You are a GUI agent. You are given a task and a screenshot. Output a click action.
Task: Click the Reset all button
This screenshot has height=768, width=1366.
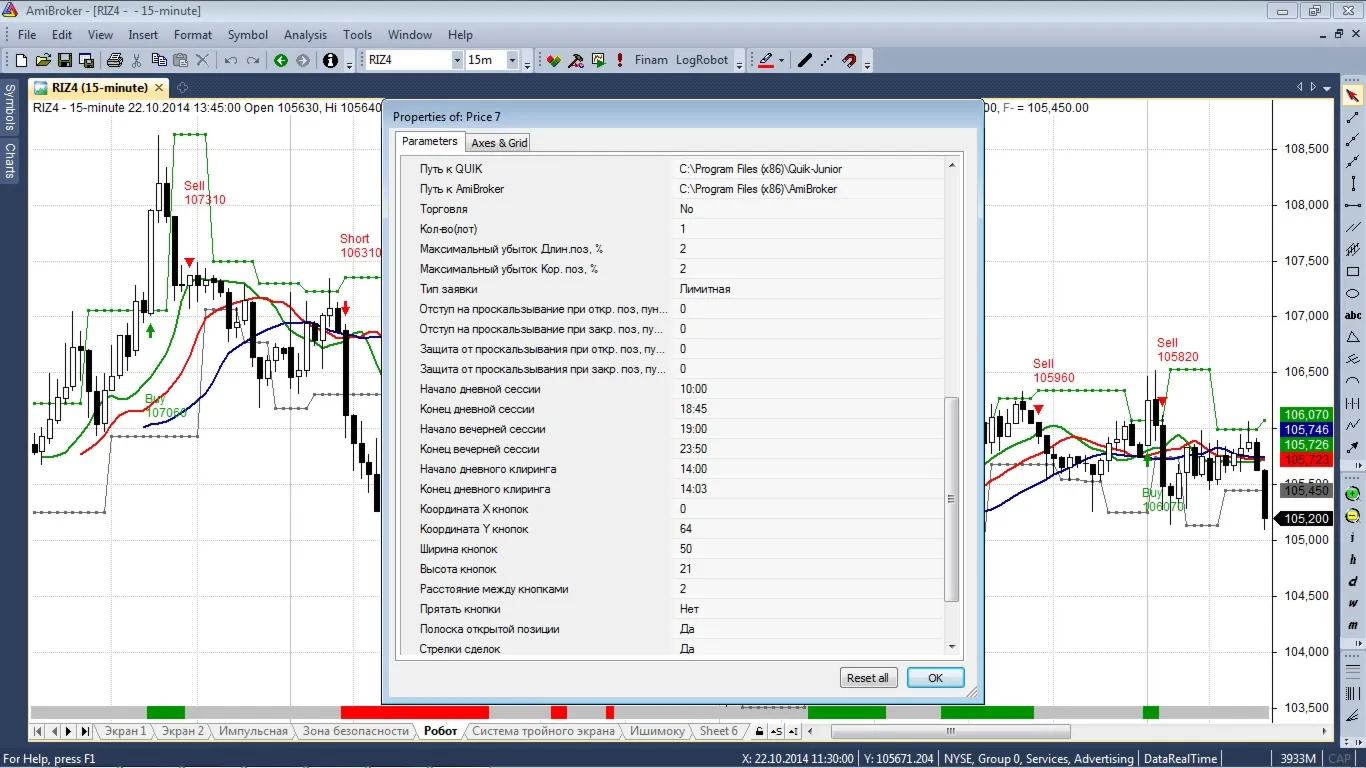tap(868, 678)
